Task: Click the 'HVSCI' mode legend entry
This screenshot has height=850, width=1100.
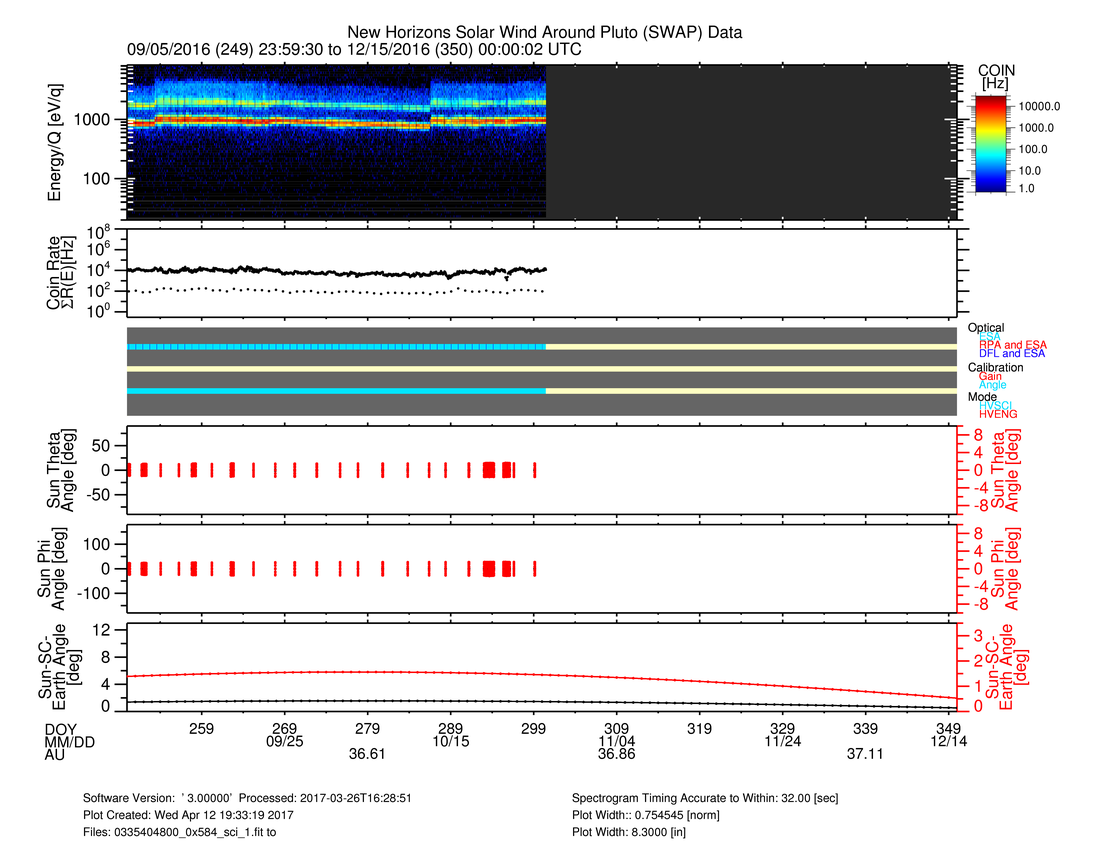Action: [x=995, y=405]
